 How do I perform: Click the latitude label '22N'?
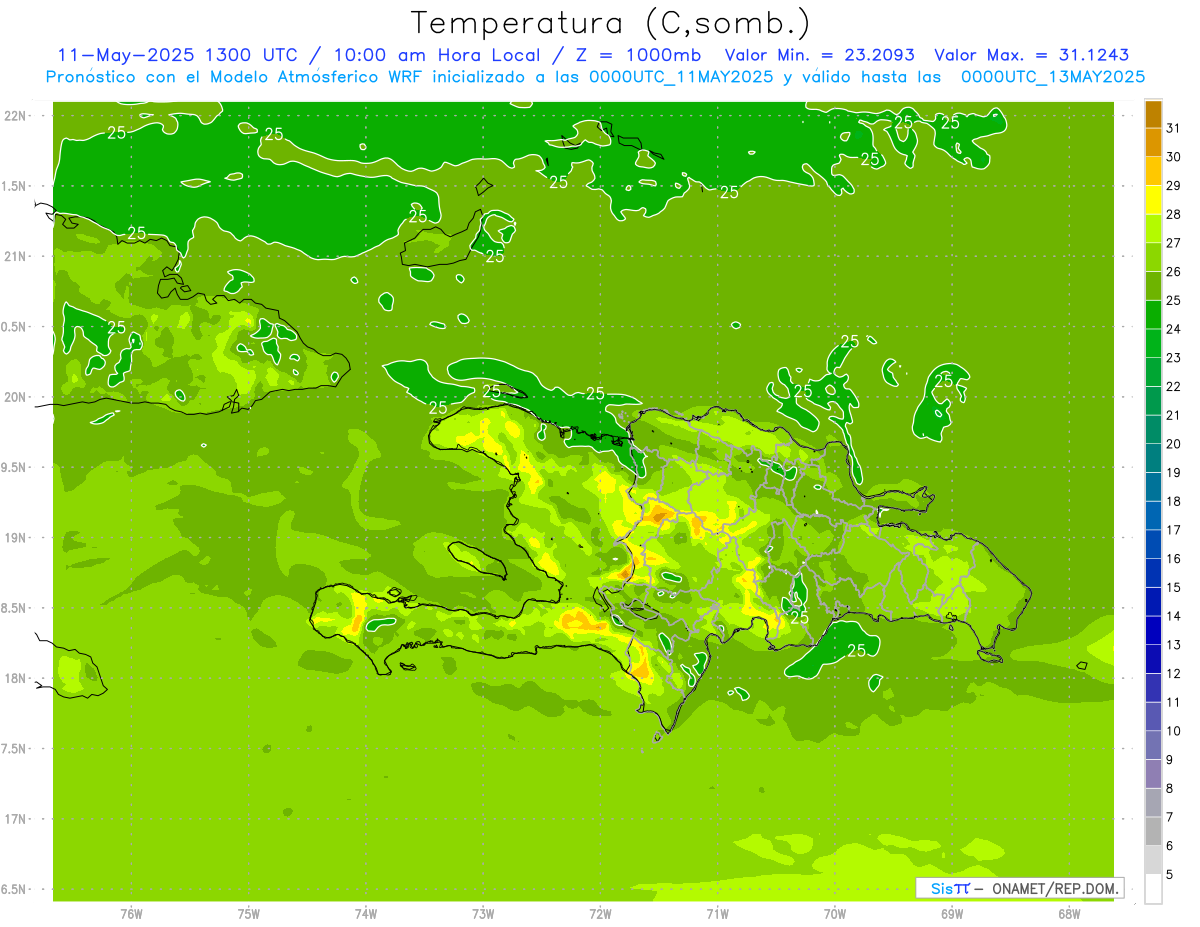pyautogui.click(x=17, y=115)
